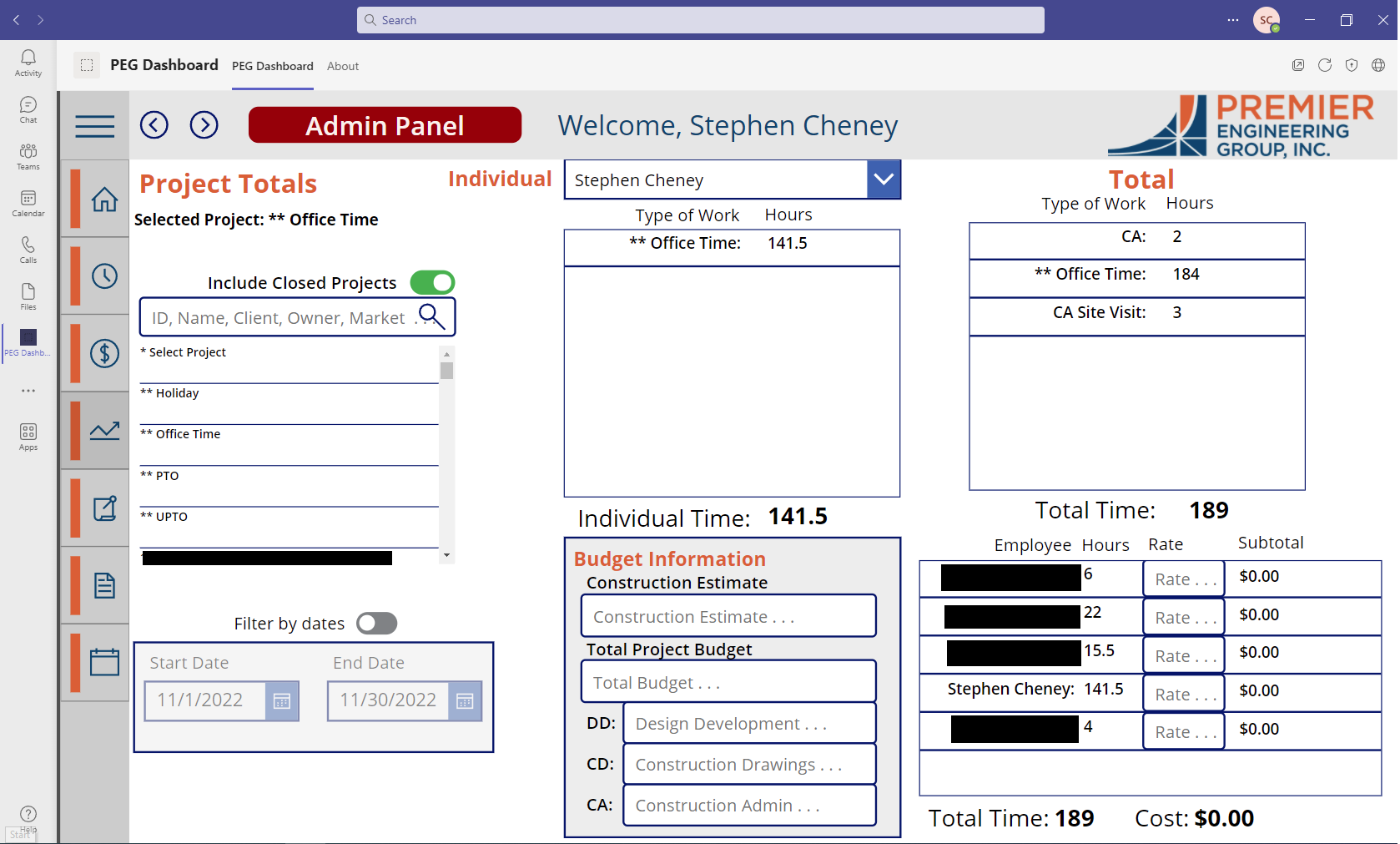This screenshot has width=1400, height=844.
Task: Enable Filter by dates
Action: (x=376, y=623)
